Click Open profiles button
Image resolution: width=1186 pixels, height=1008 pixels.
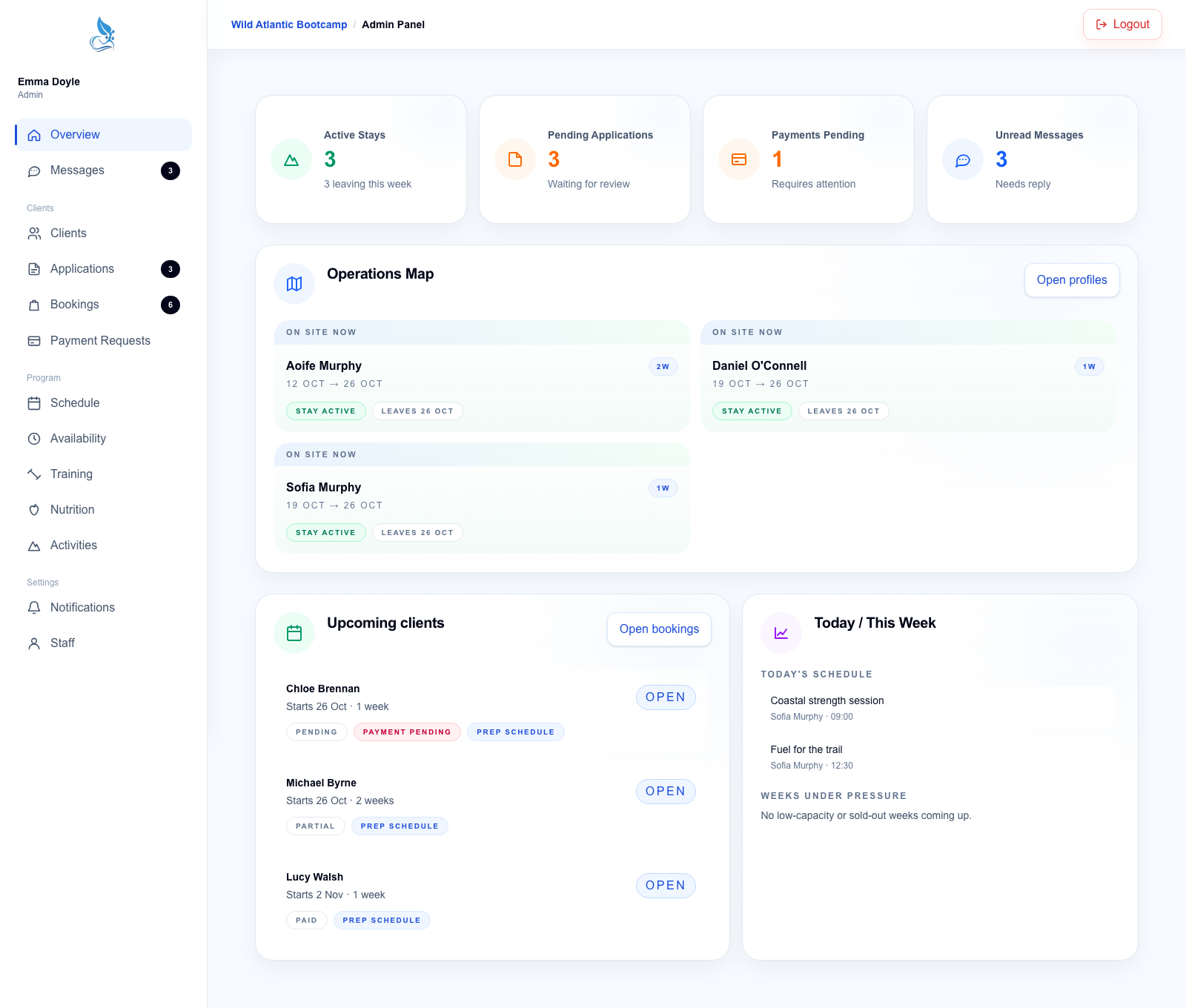point(1072,280)
